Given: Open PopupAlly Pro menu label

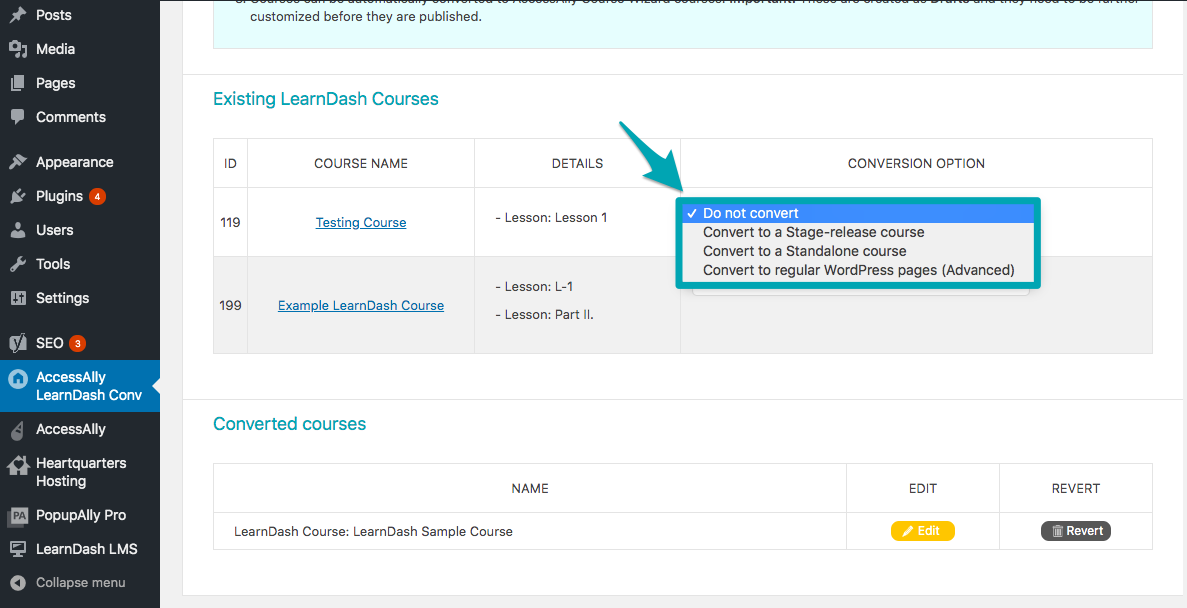Looking at the screenshot, I should pyautogui.click(x=81, y=515).
